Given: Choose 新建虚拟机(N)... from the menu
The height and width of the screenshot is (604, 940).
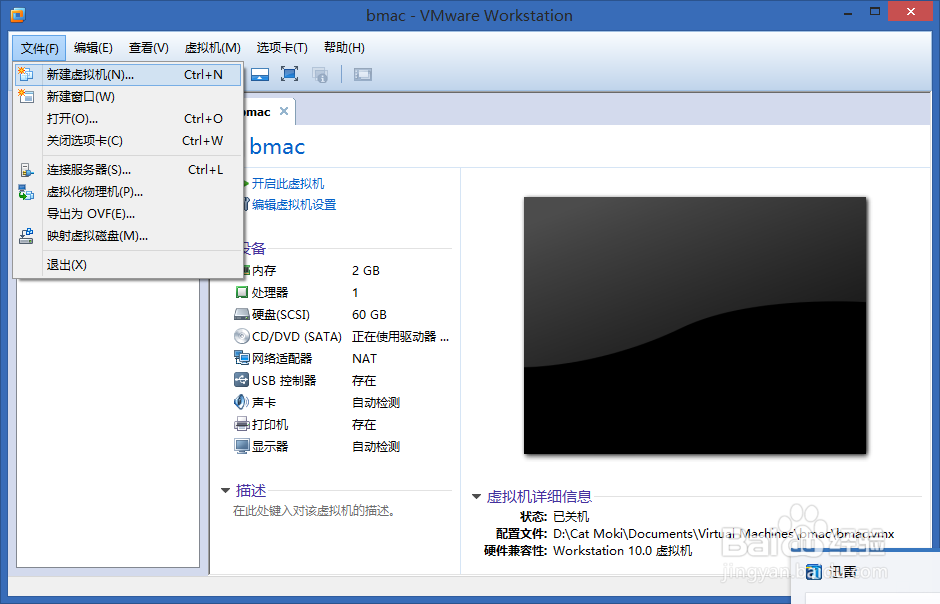Looking at the screenshot, I should (x=128, y=74).
